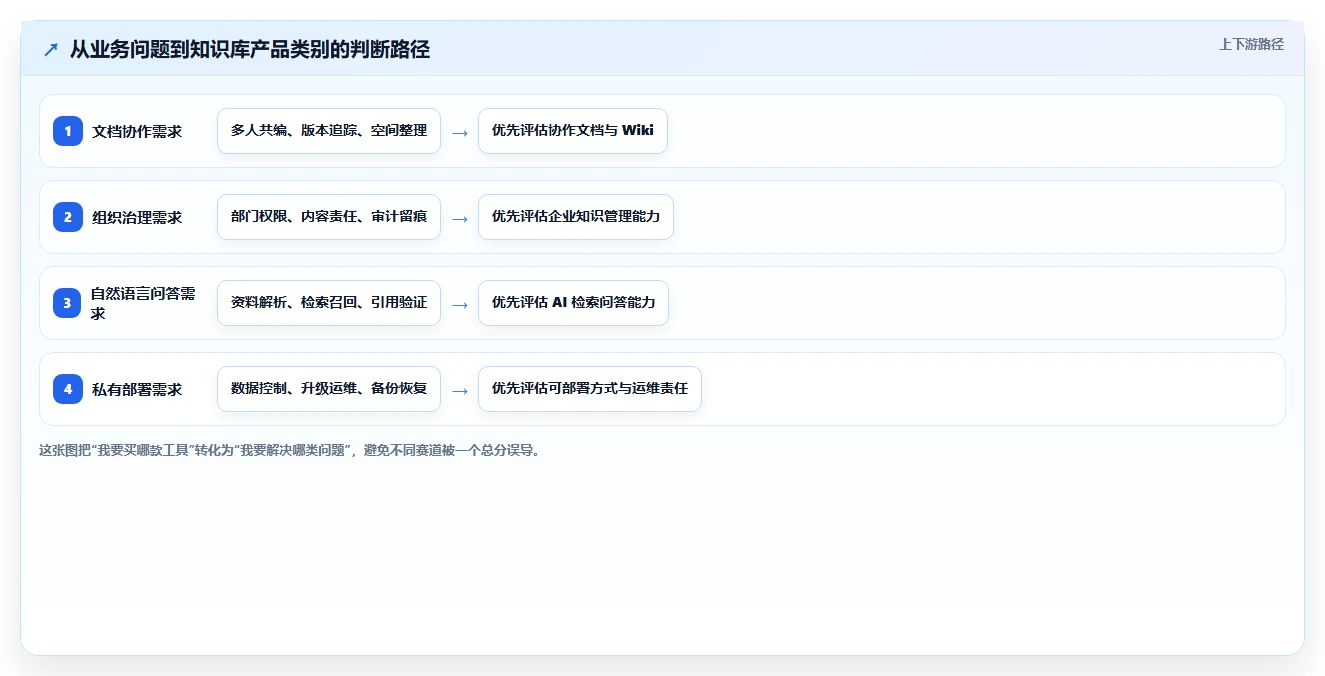
Task: Click the 优先评估可部署方式与运维责任 box
Action: [590, 389]
